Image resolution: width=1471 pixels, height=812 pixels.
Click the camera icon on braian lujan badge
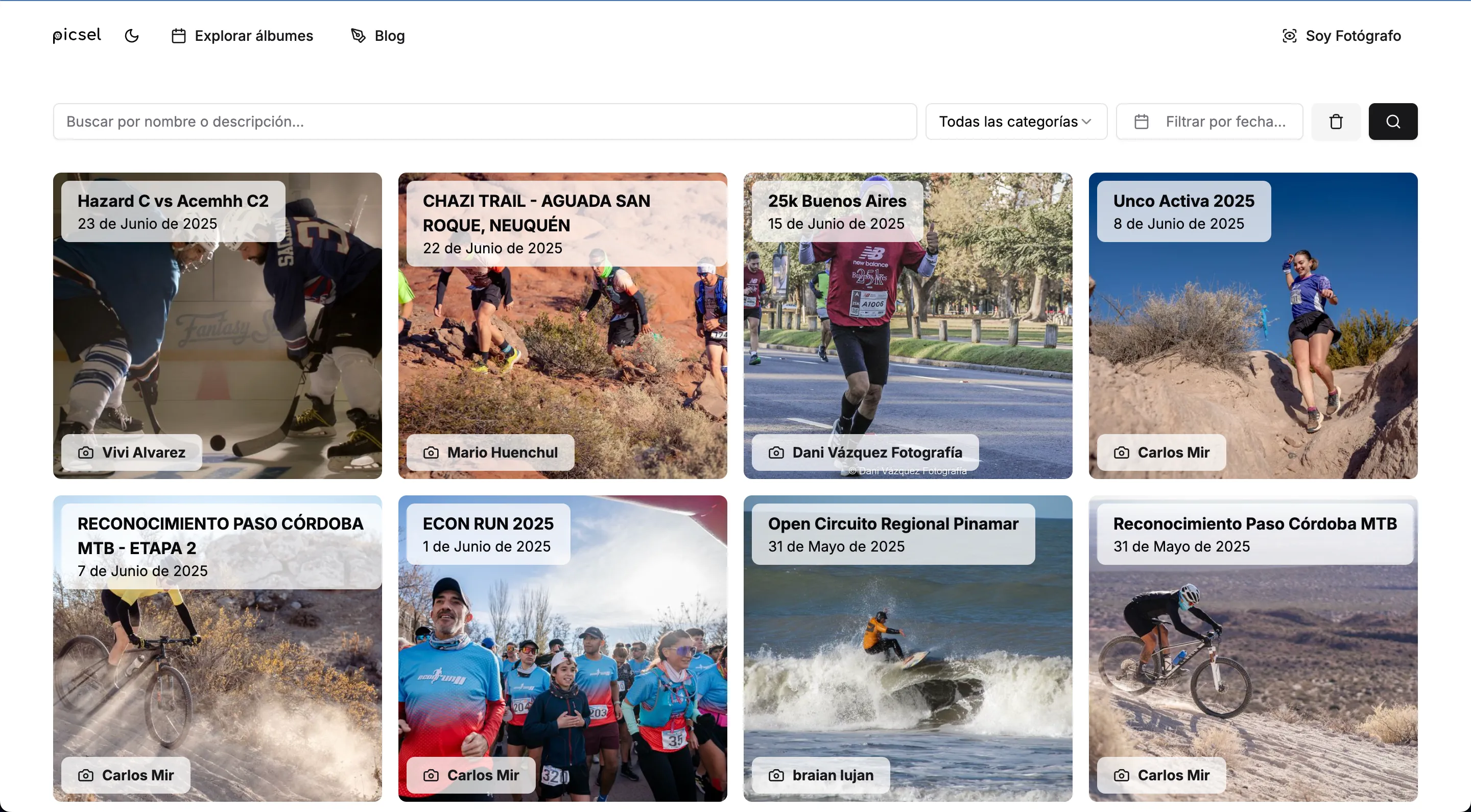[776, 775]
